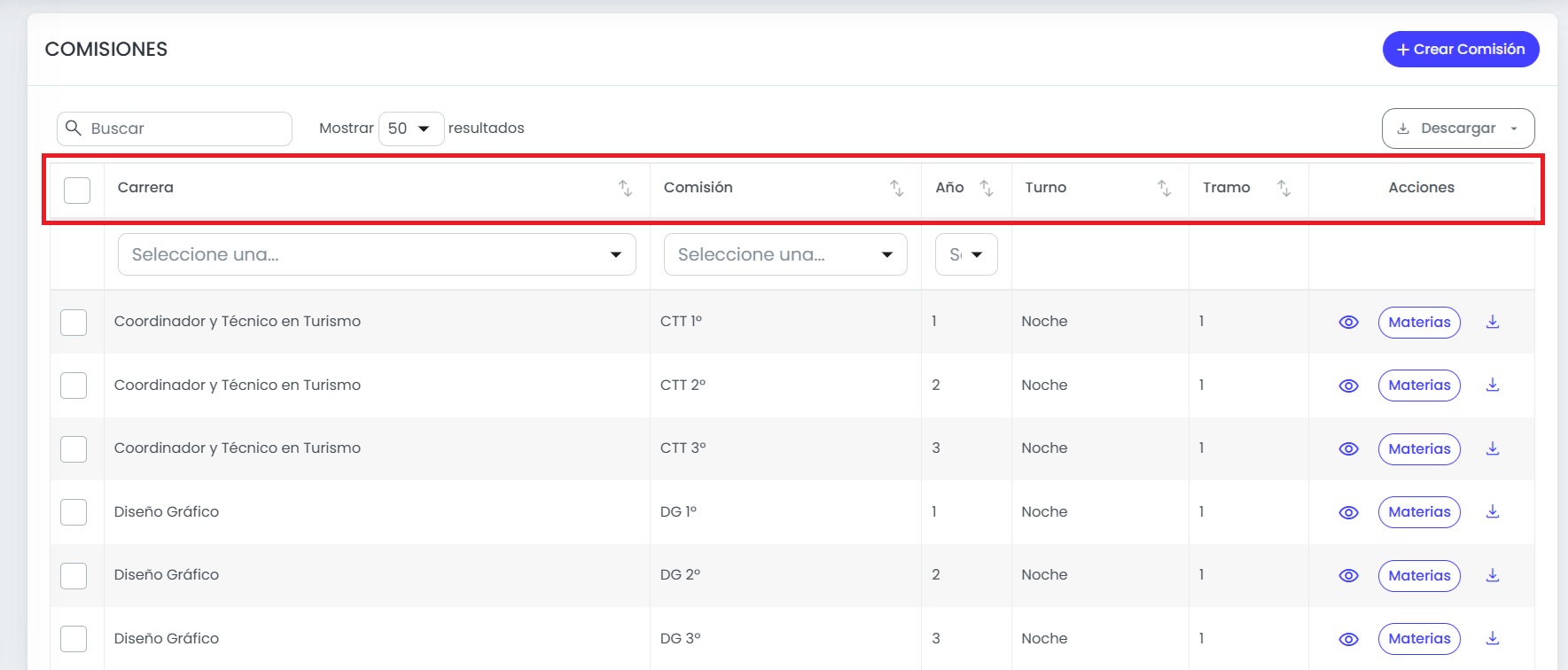Viewport: 1568px width, 670px height.
Task: Open the Año filter dropdown
Action: 966,254
